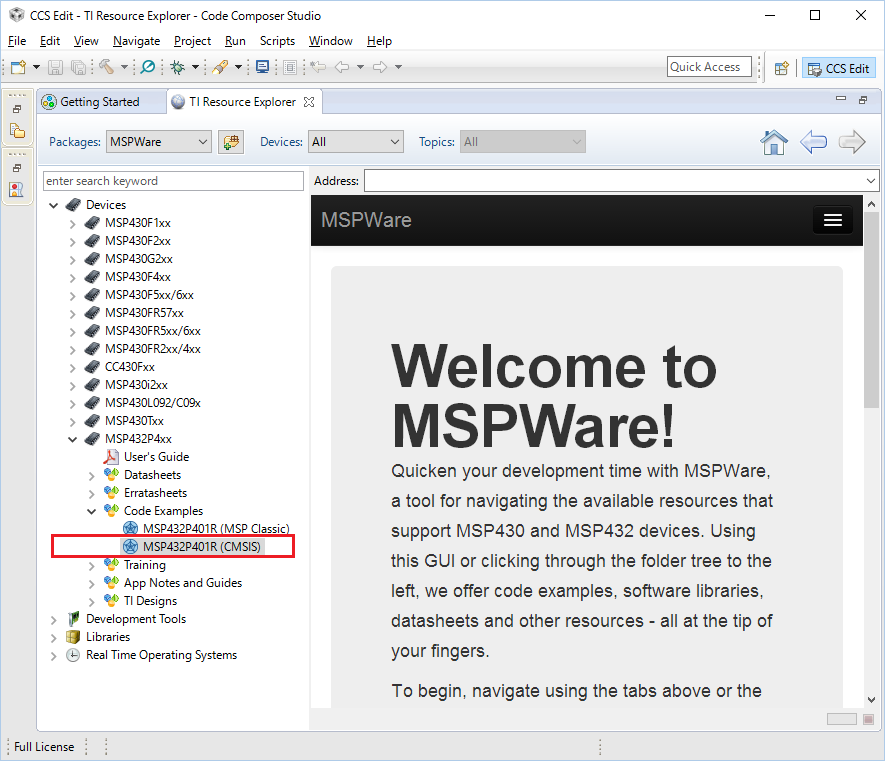
Task: Collapse the MSP432P4xx tree node
Action: (x=73, y=439)
